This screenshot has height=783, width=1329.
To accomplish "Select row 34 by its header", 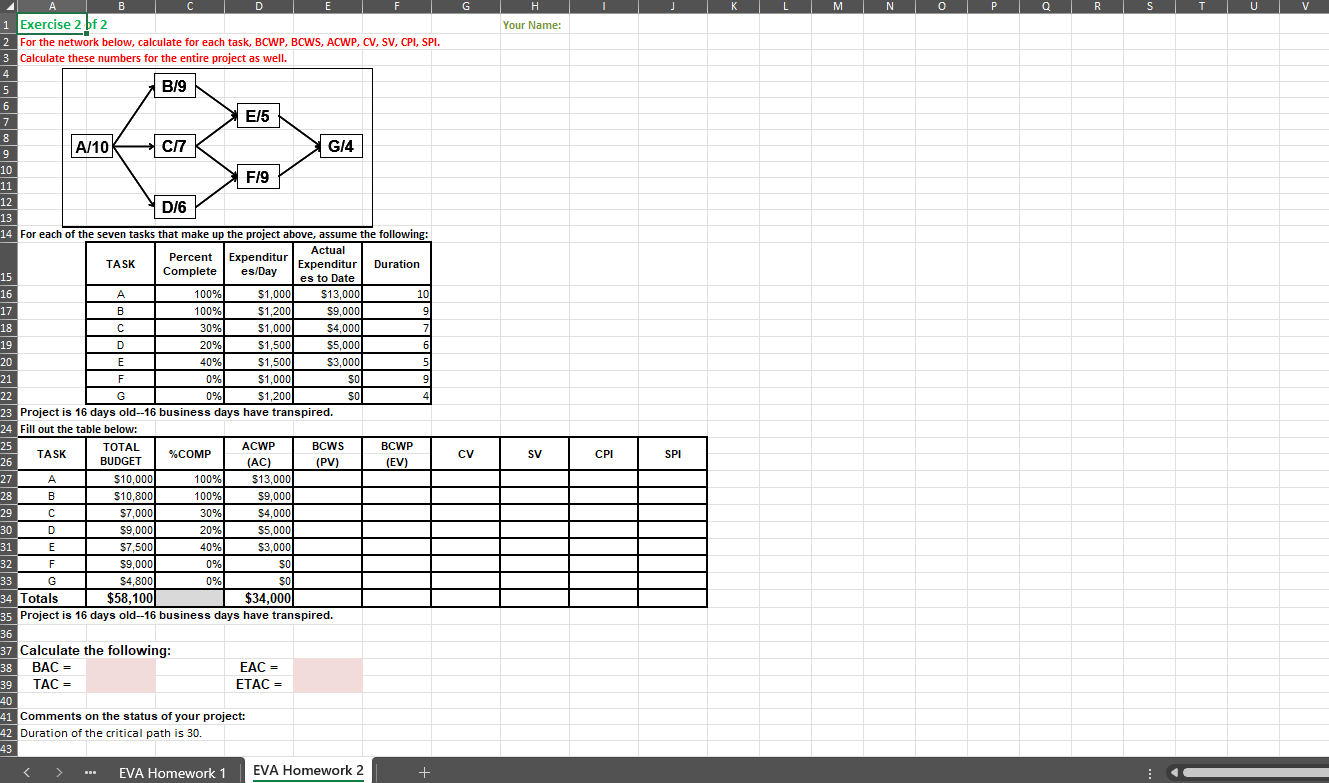I will click(x=8, y=597).
